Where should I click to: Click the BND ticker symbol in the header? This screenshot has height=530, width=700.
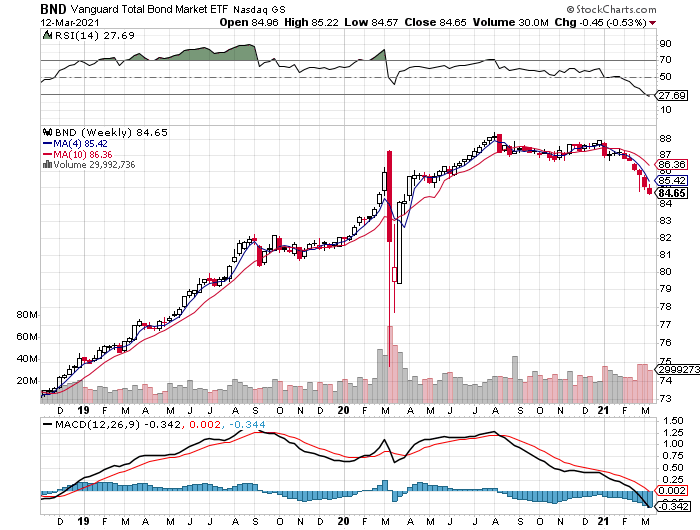(x=53, y=9)
